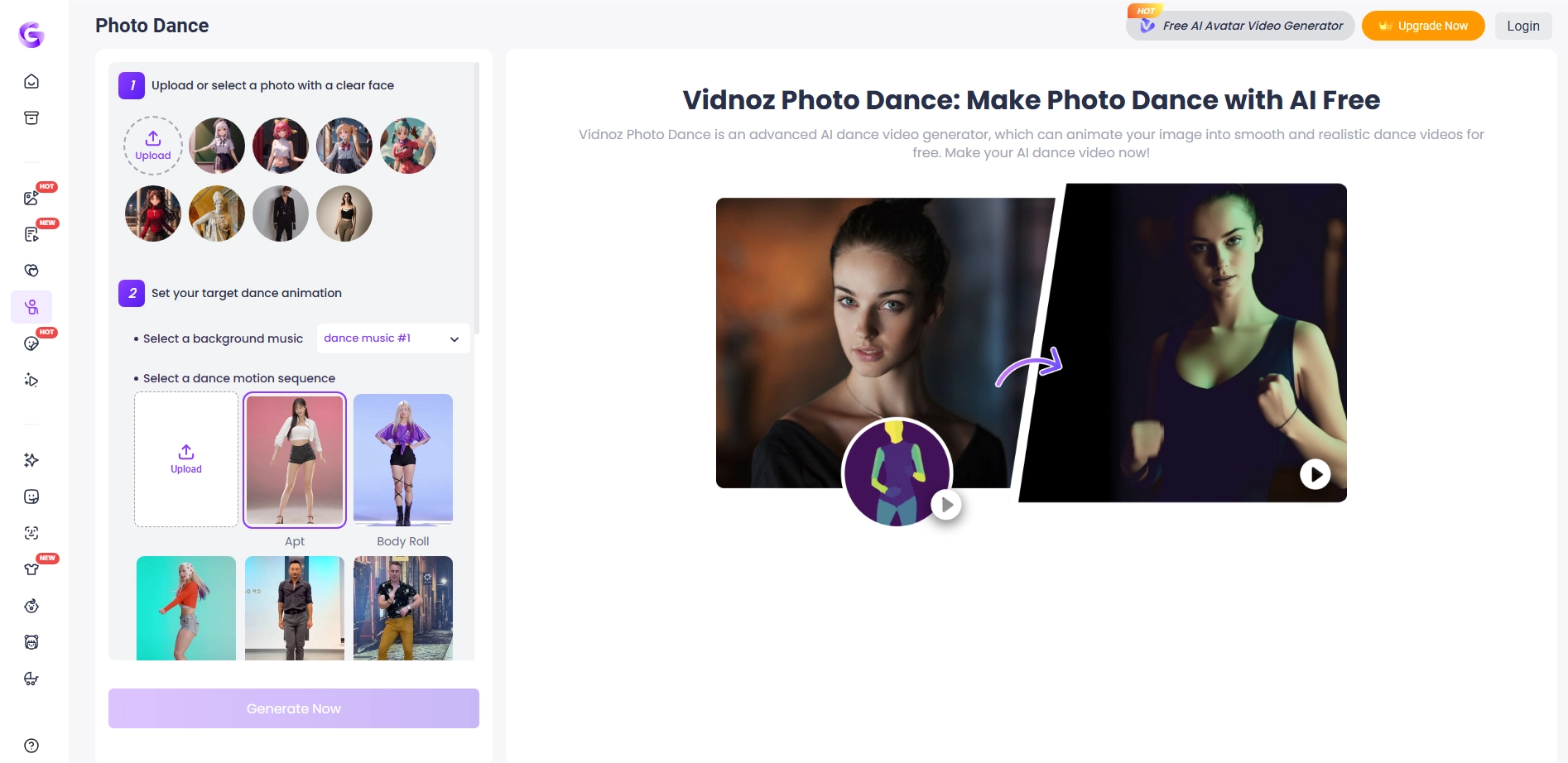Open the Home page from sidebar
1568x763 pixels.
click(31, 80)
